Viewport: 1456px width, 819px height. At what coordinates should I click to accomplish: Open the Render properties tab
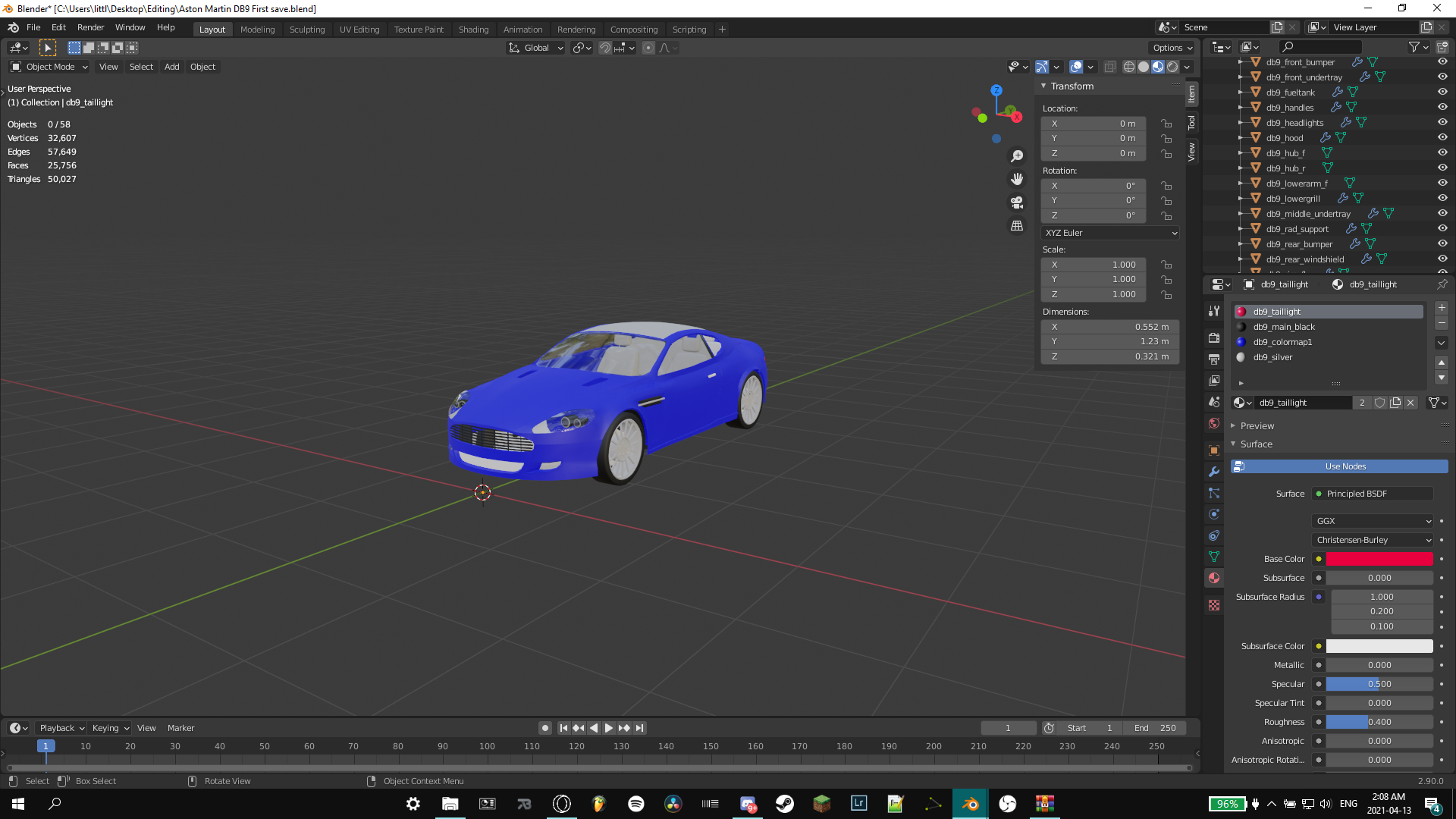click(x=1214, y=337)
